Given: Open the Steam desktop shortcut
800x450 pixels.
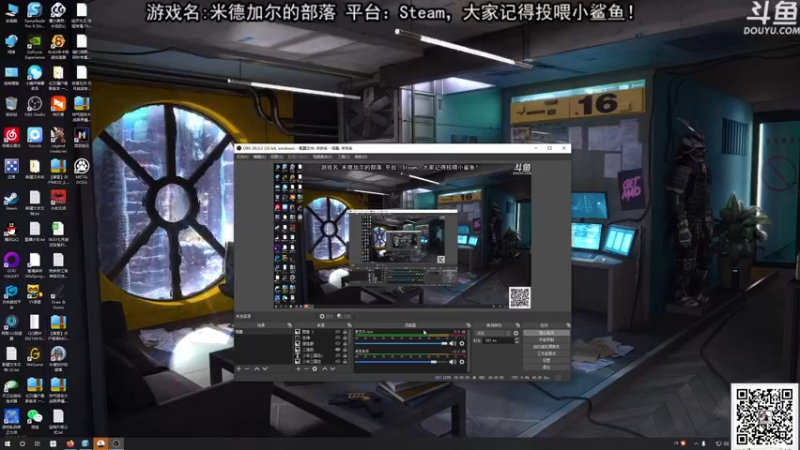Looking at the screenshot, I should coord(11,198).
